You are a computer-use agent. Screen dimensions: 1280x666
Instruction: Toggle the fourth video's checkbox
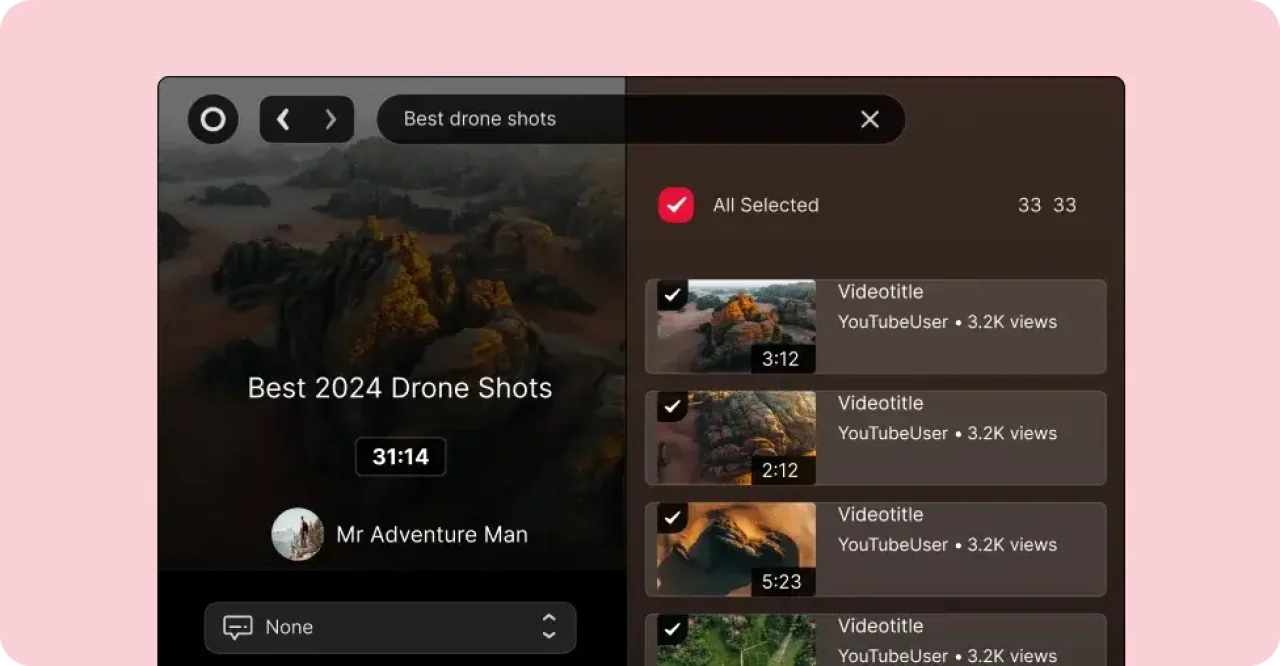coord(672,629)
